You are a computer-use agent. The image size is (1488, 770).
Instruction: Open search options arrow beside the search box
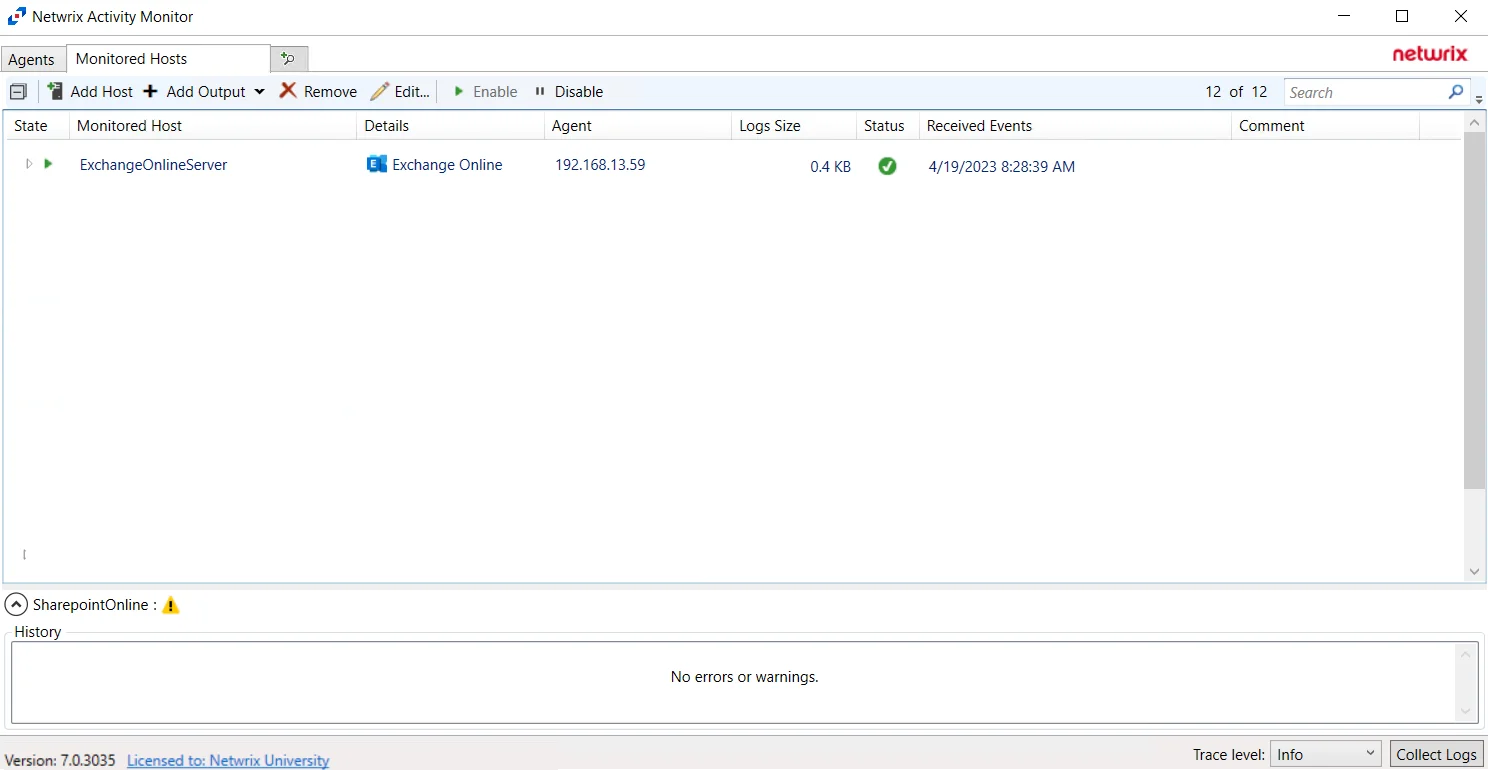[1479, 98]
